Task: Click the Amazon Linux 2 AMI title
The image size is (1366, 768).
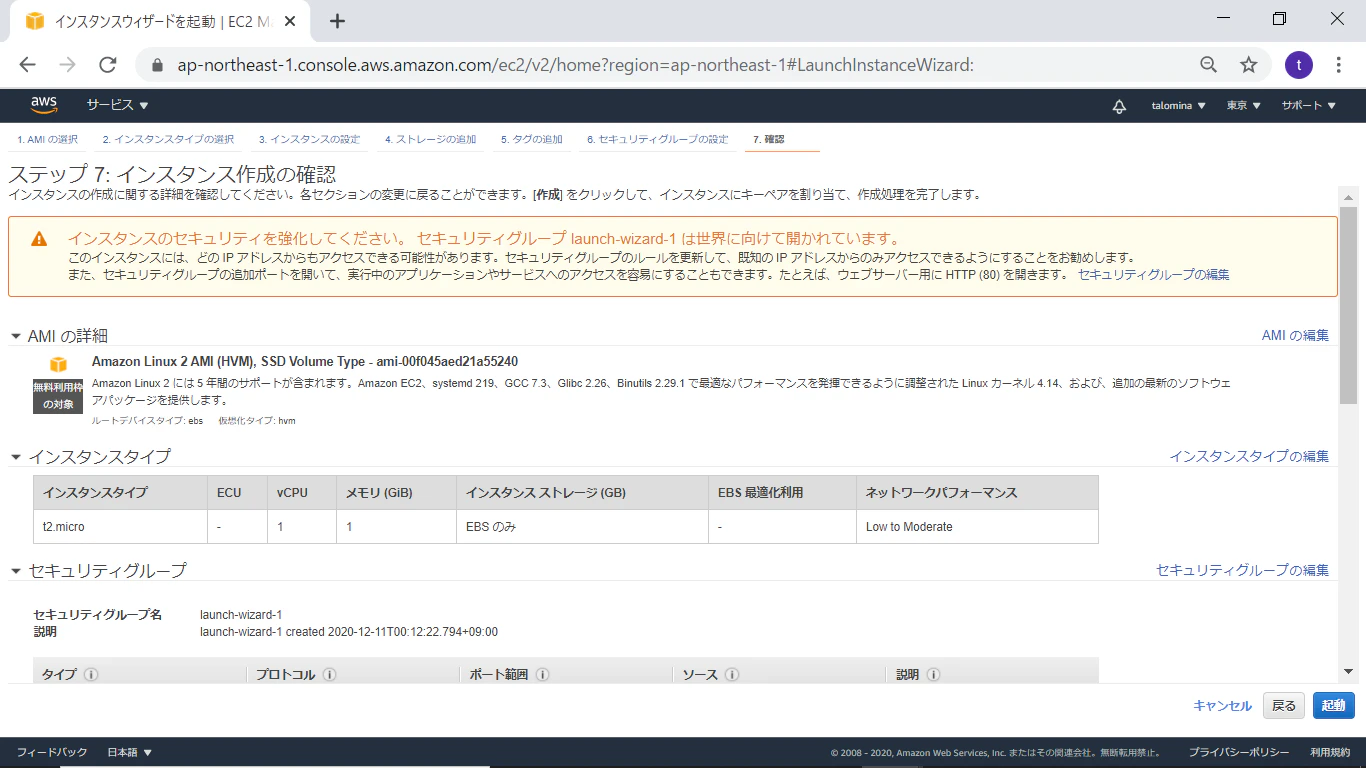Action: tap(305, 361)
